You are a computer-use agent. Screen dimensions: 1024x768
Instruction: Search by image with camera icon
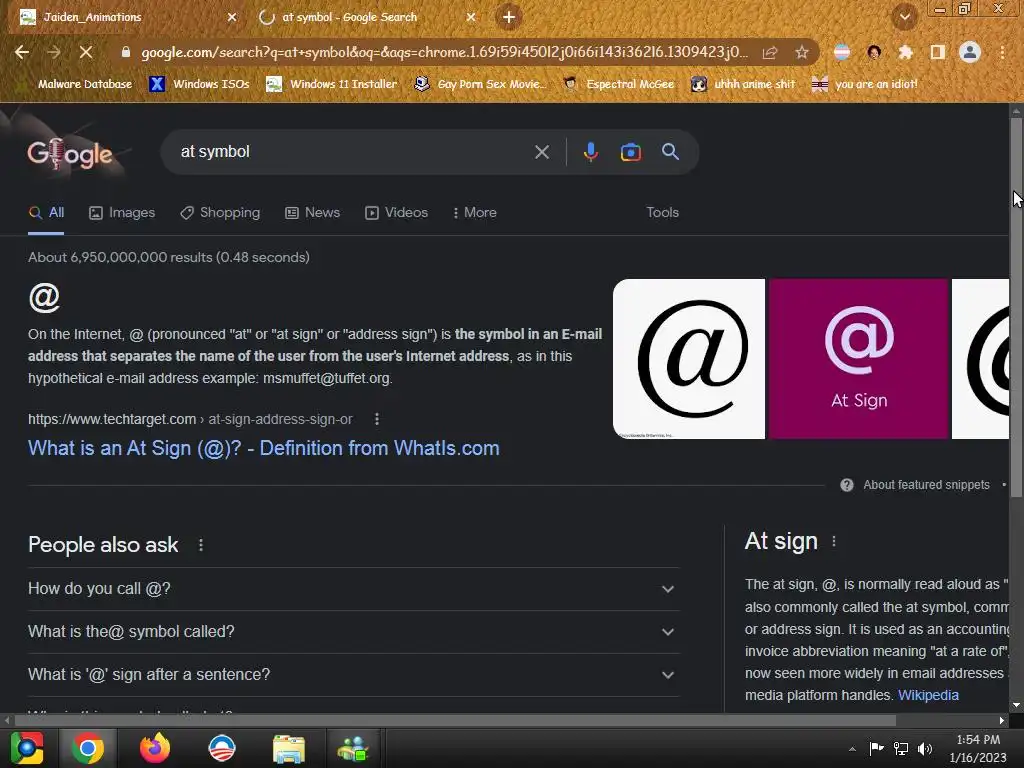click(630, 152)
